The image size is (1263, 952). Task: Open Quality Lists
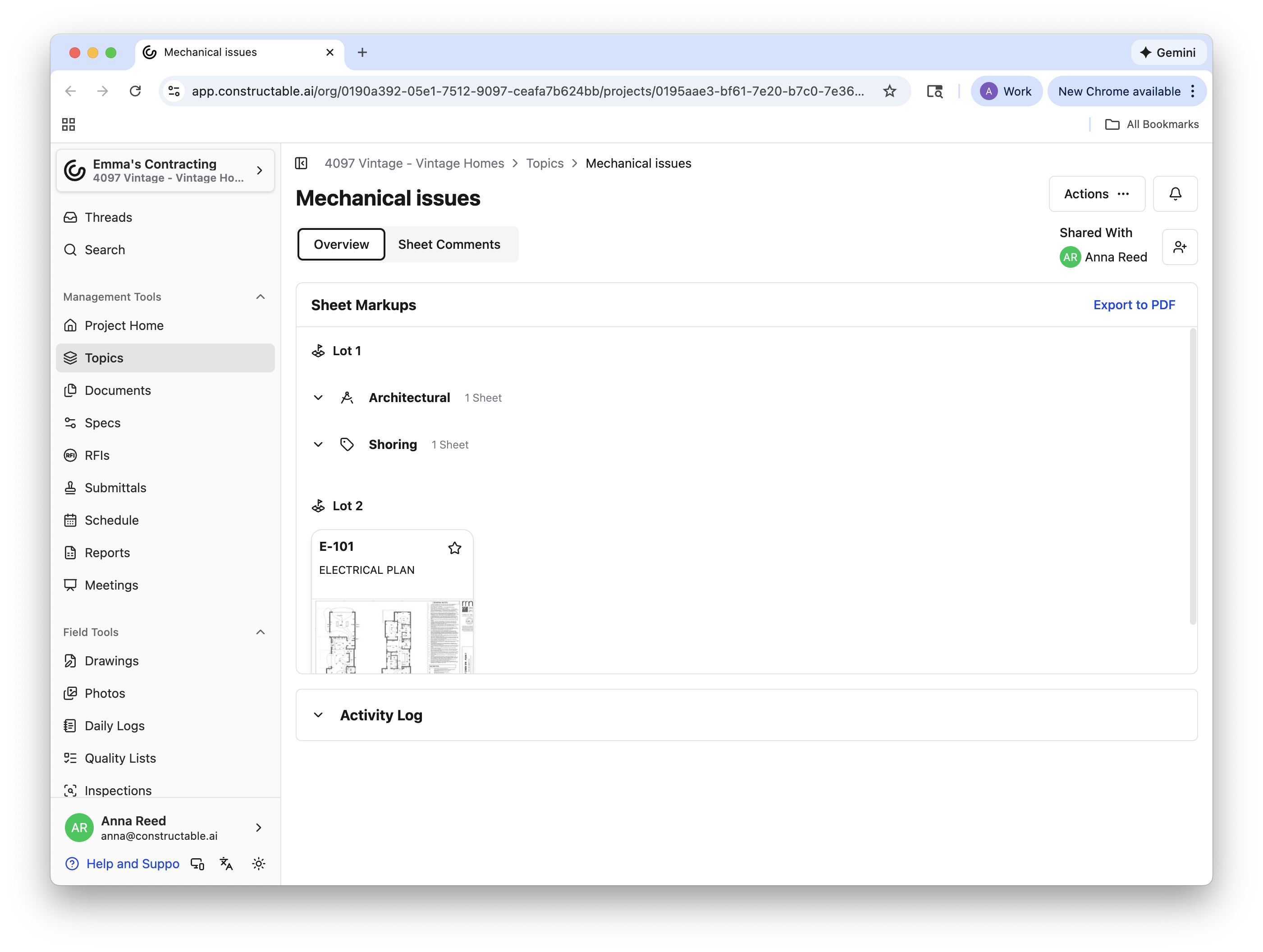click(x=165, y=759)
